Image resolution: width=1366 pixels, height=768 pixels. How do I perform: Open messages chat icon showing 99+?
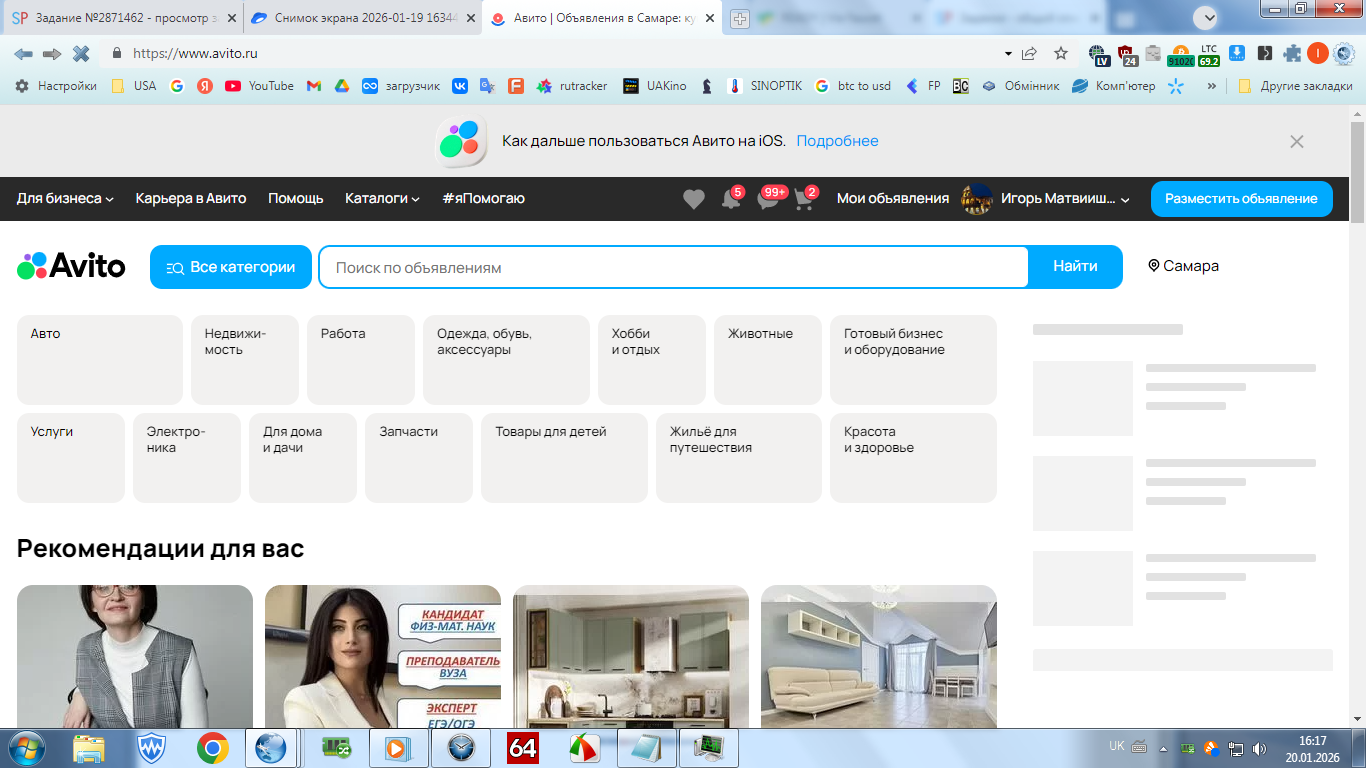coord(769,198)
